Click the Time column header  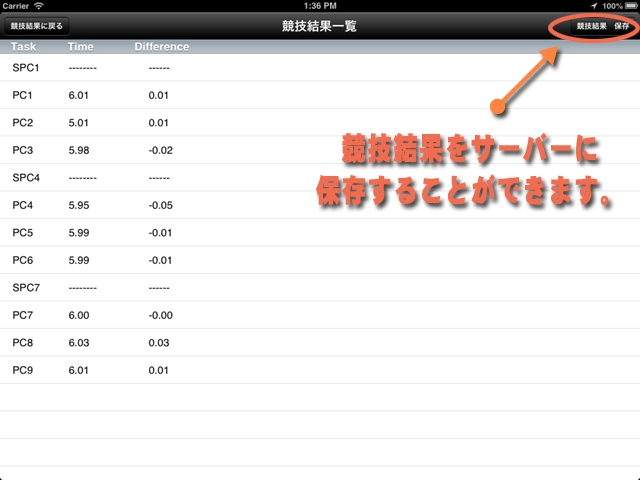coord(80,46)
